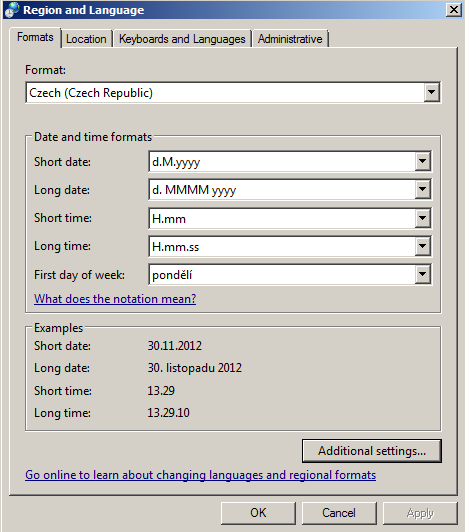Select the Administrative tab
This screenshot has width=465, height=532.
pyautogui.click(x=290, y=39)
